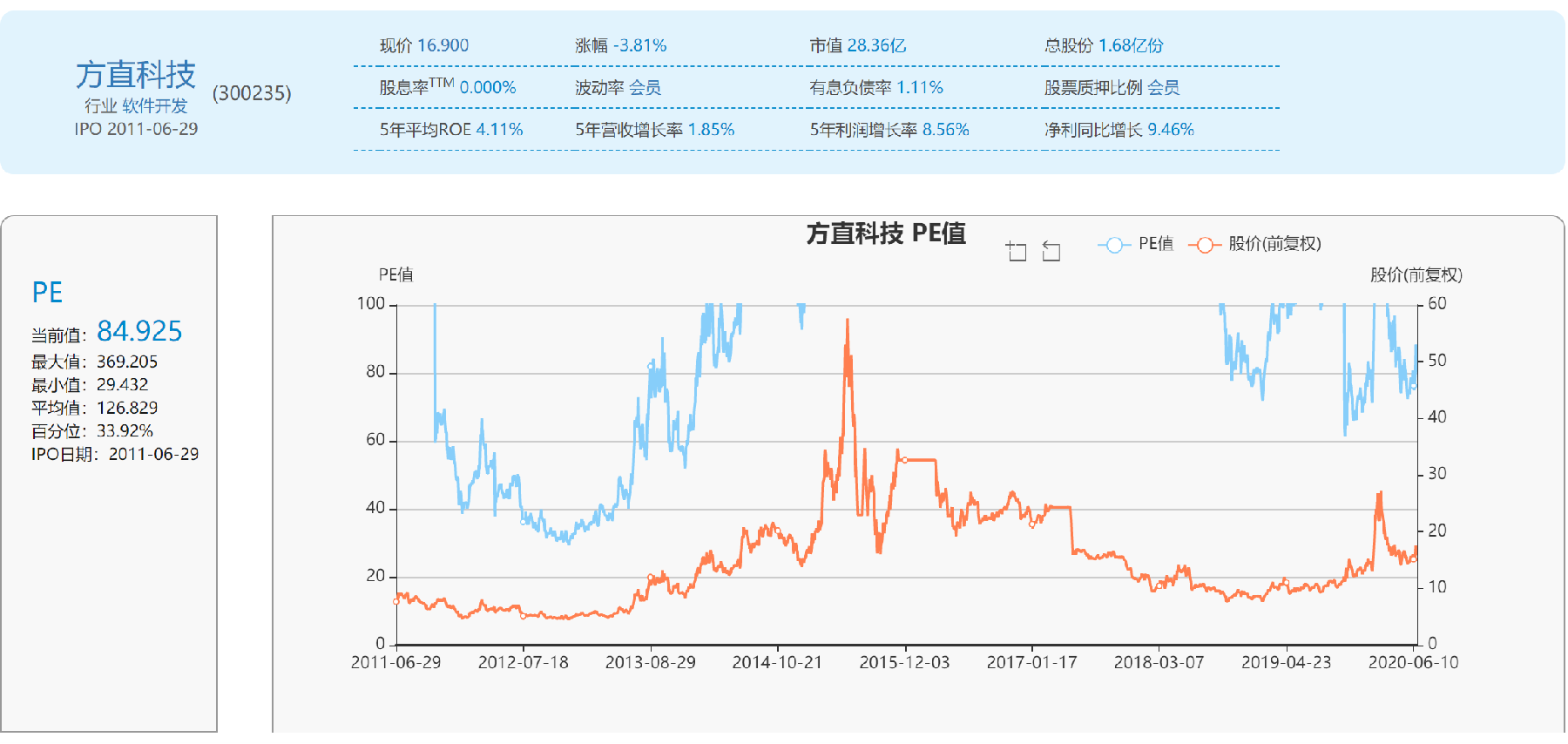Click the 2017-01-17 x-axis date label
The height and width of the screenshot is (744, 1568).
point(1031,663)
